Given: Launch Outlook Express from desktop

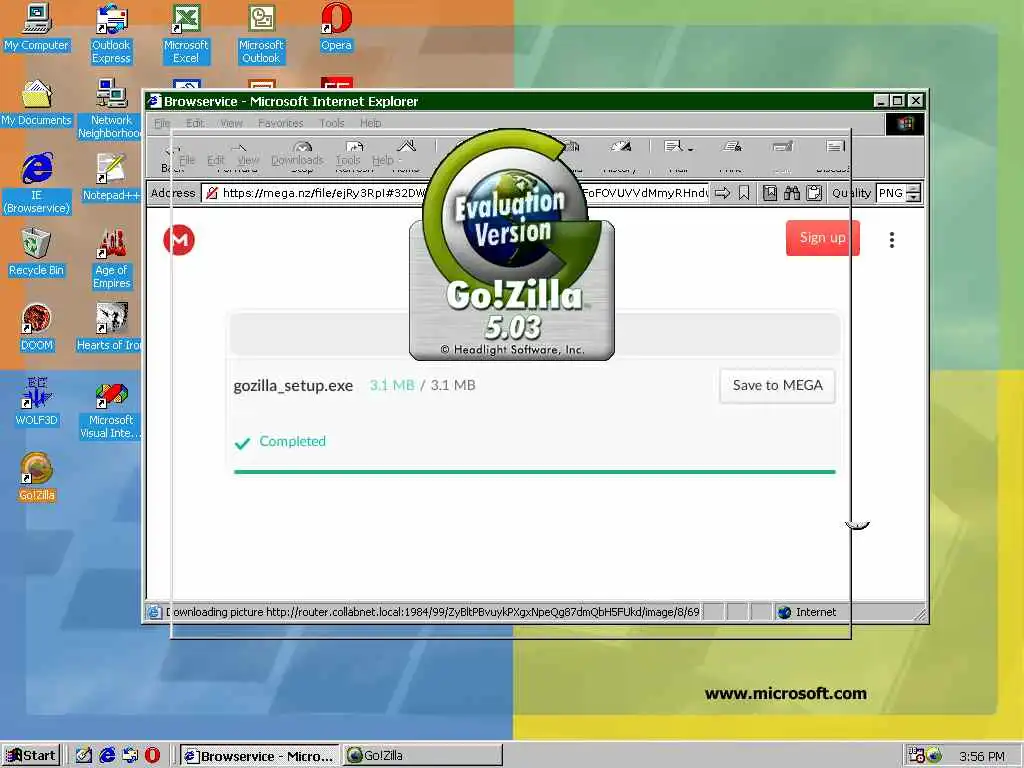Looking at the screenshot, I should click(111, 34).
